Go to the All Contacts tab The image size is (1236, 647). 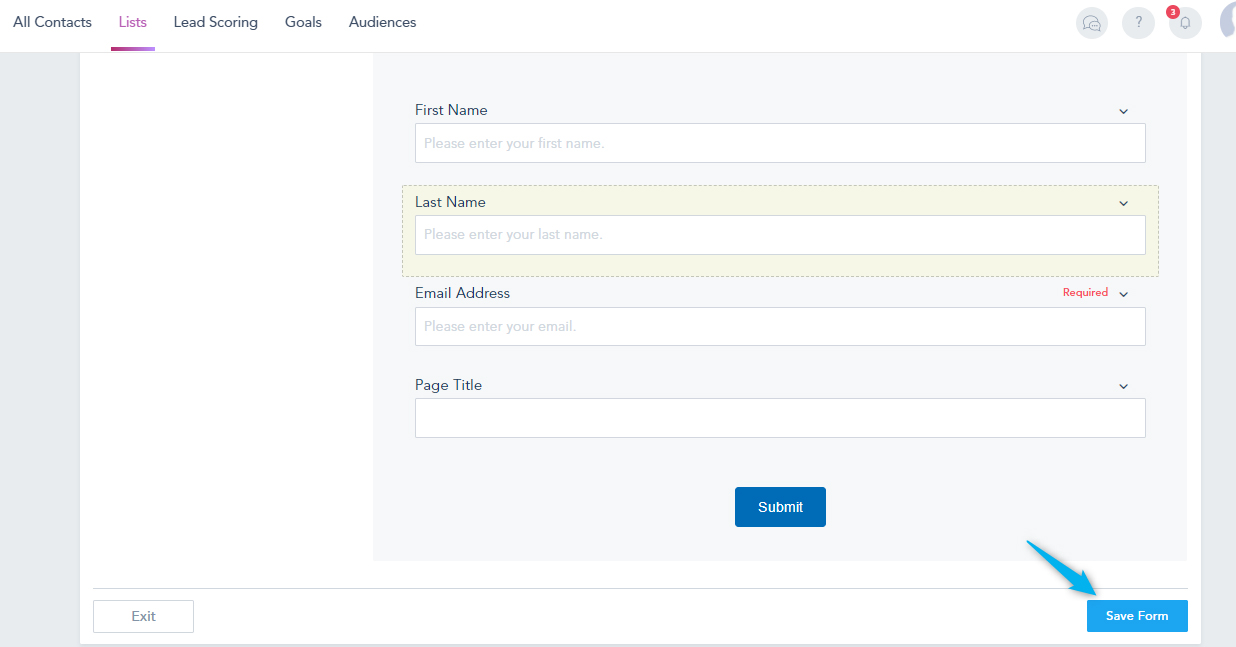52,22
